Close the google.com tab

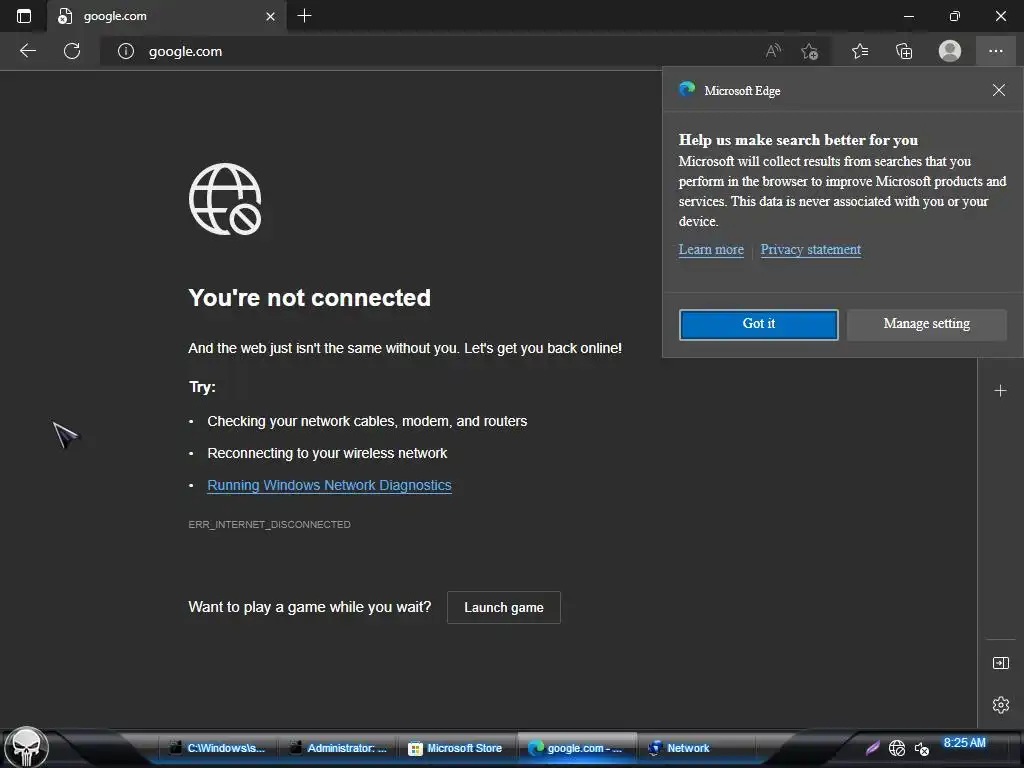point(270,16)
